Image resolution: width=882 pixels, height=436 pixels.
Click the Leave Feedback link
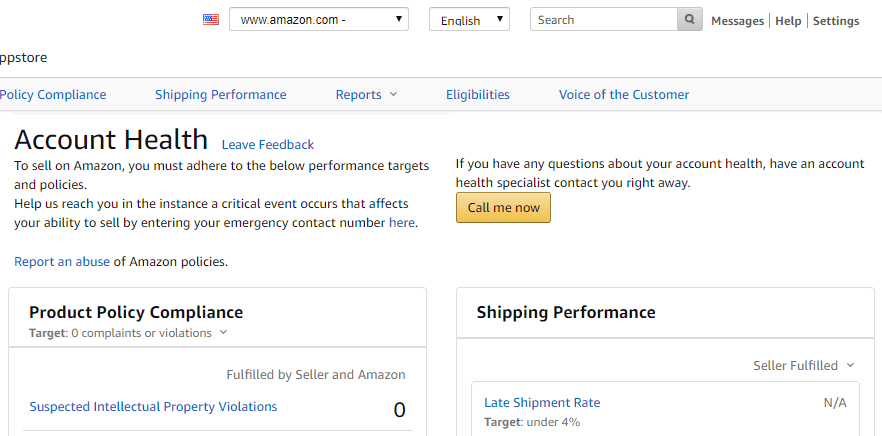point(267,145)
